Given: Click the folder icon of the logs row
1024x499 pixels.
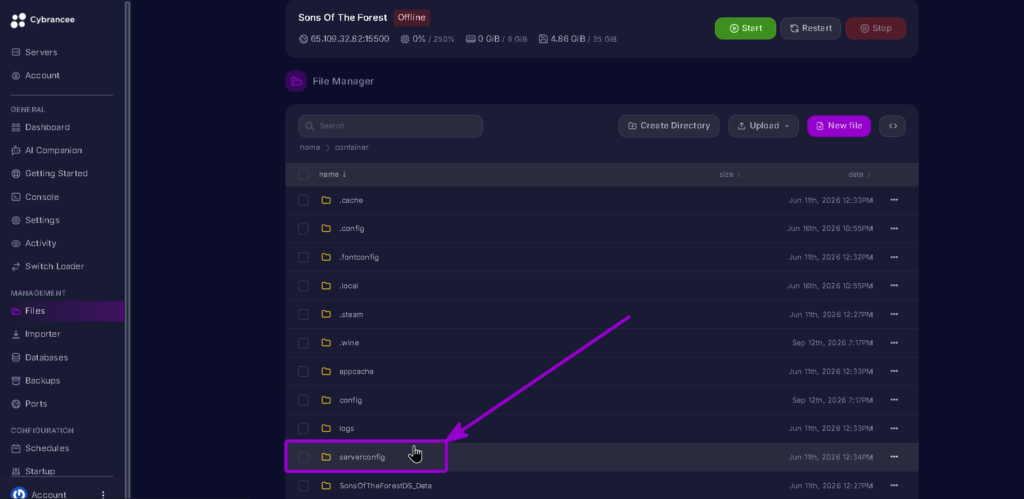Looking at the screenshot, I should (x=327, y=428).
